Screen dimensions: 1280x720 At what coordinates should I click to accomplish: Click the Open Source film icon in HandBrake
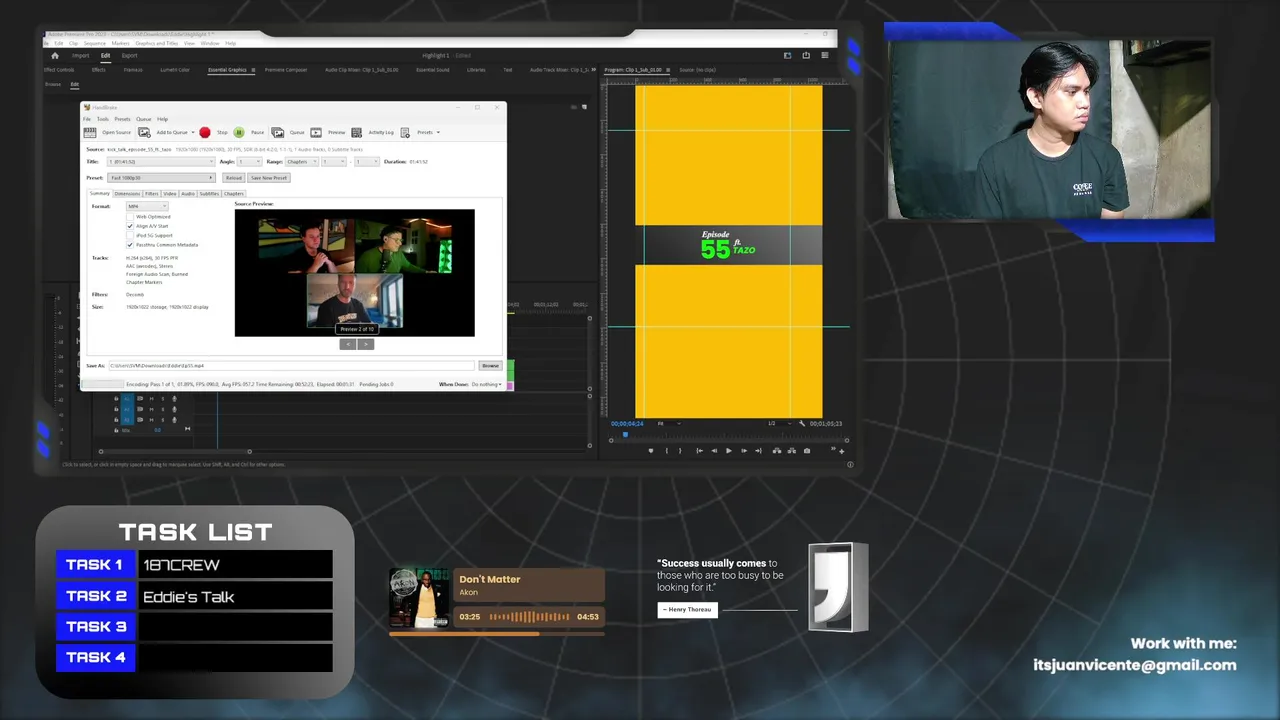click(x=90, y=132)
